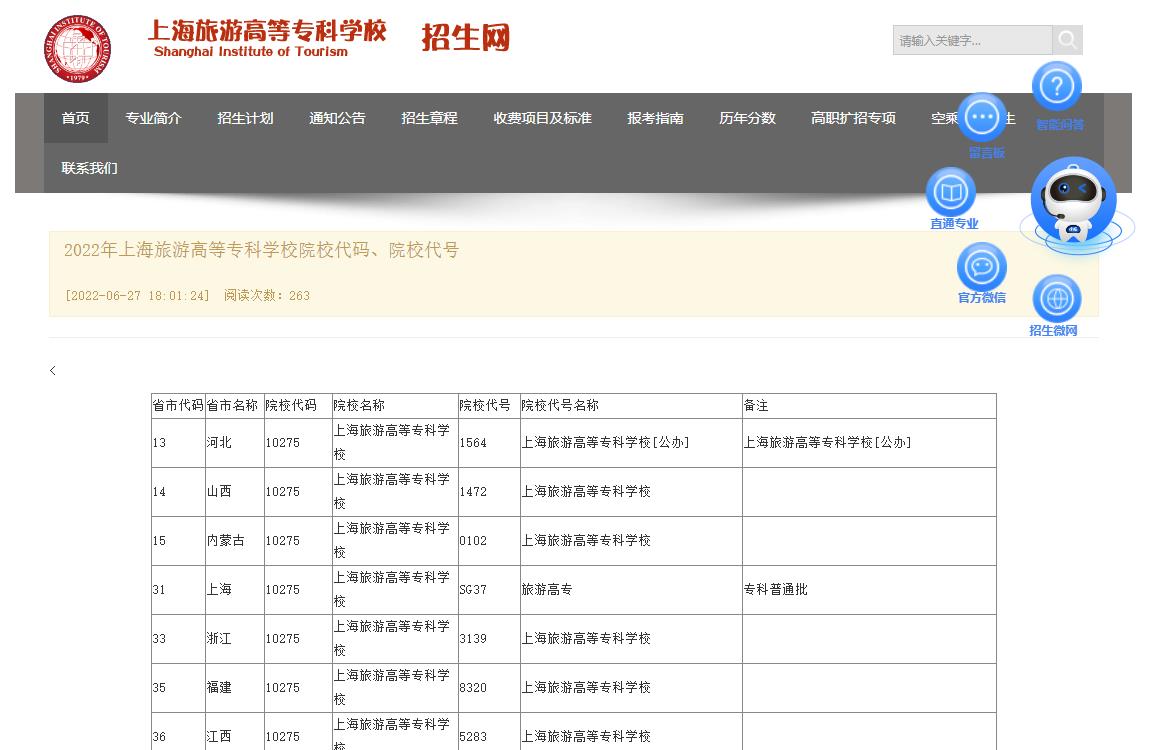
Task: Open the 留言板 message board icon
Action: (983, 117)
